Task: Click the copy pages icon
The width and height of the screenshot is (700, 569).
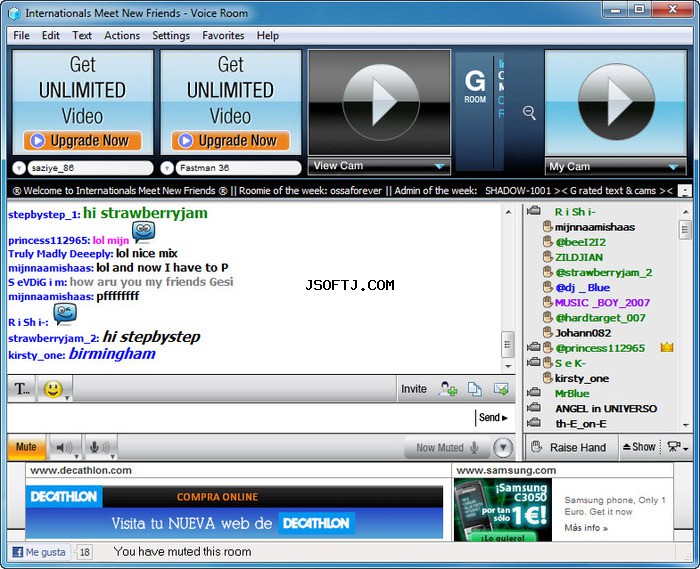Action: coord(475,389)
